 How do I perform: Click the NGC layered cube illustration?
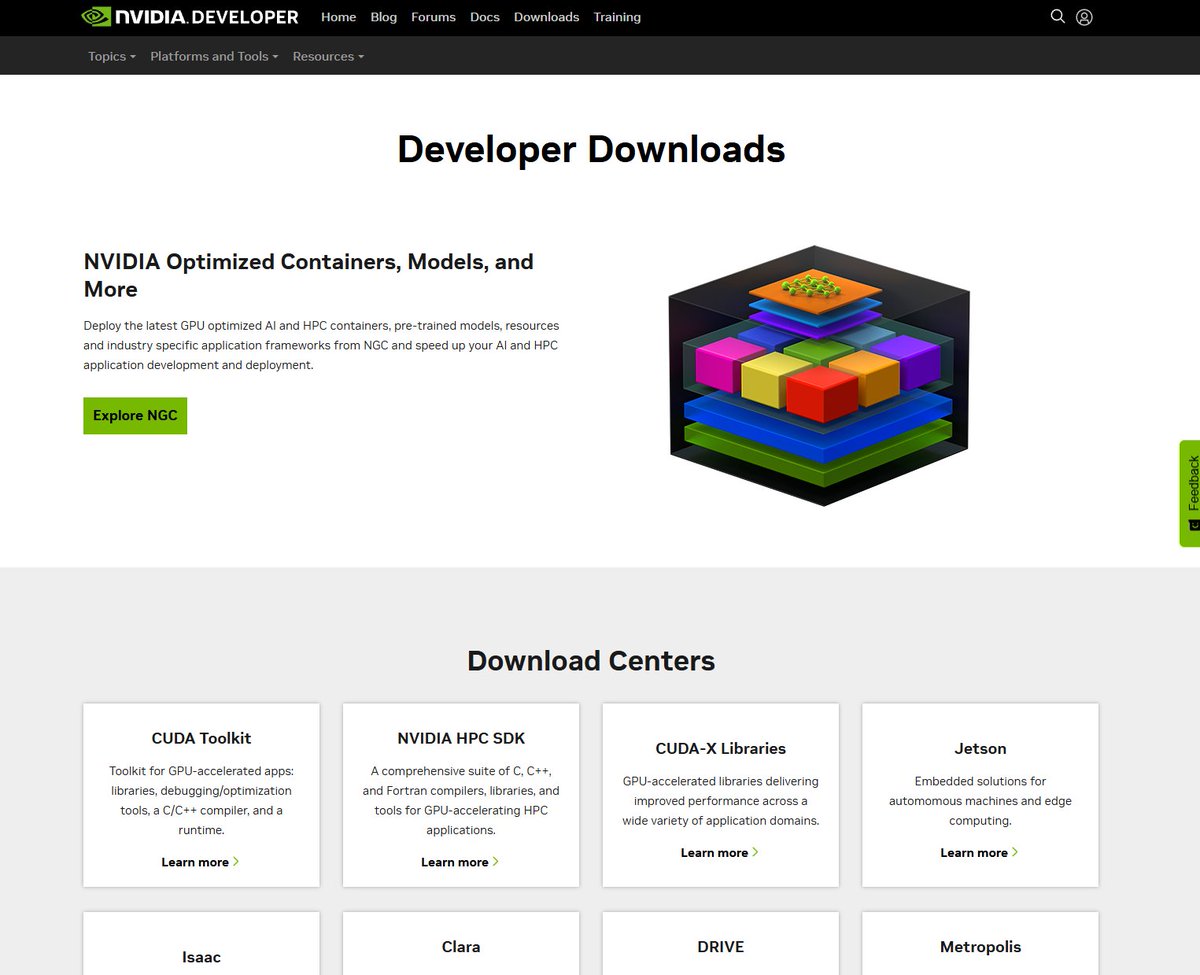tap(820, 375)
